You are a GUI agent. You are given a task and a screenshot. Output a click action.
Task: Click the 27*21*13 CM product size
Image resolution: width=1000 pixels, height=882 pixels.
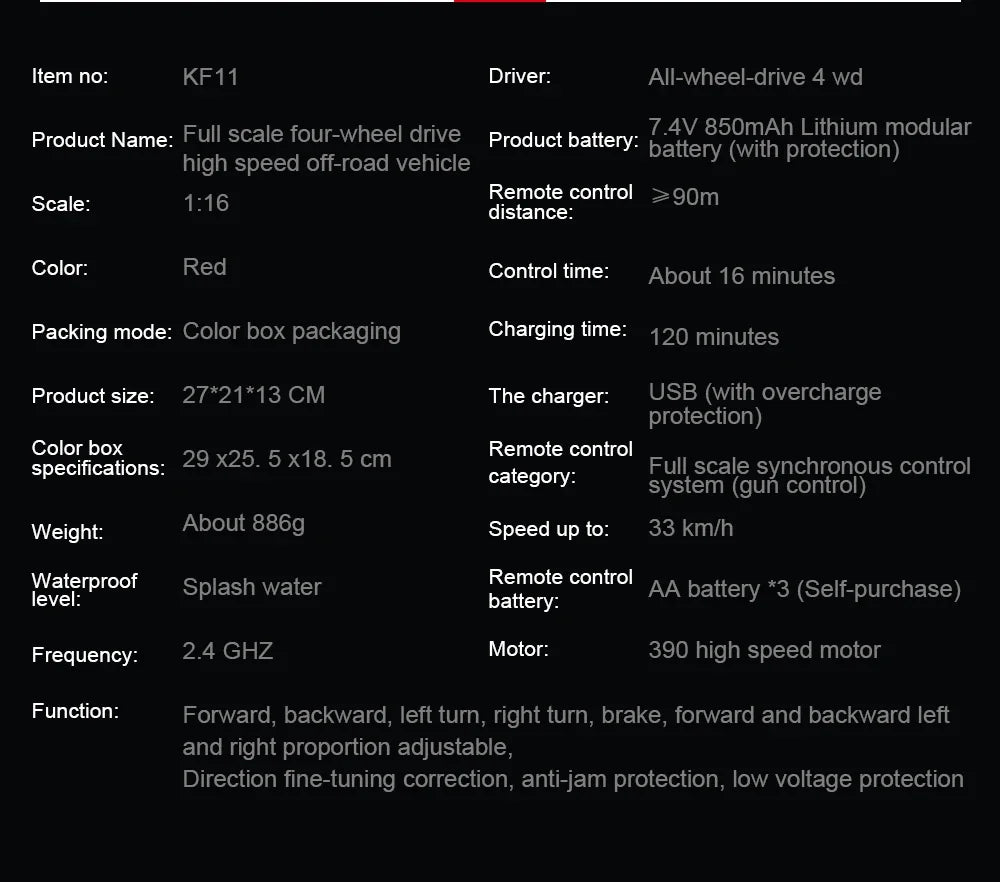point(253,395)
